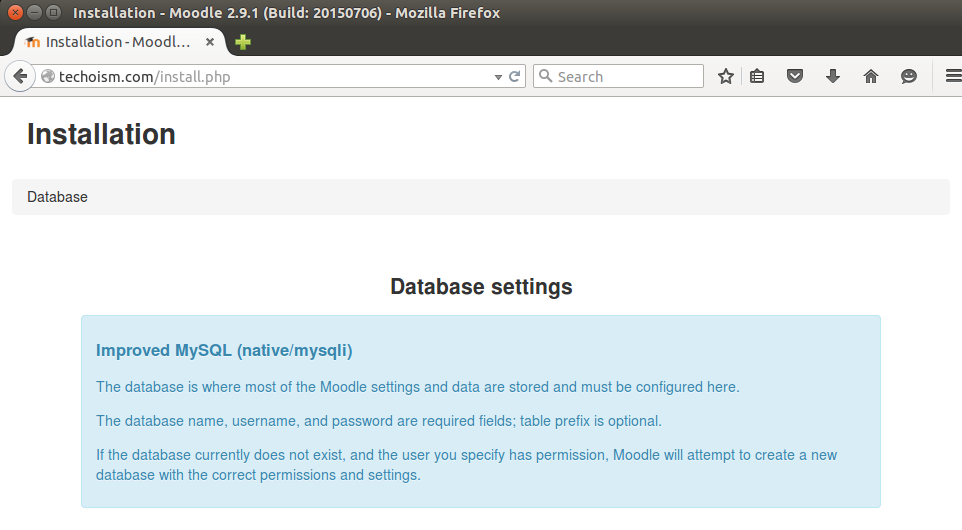Image resolution: width=962 pixels, height=530 pixels.
Task: Open the Pocket icon in toolbar
Action: 795,77
